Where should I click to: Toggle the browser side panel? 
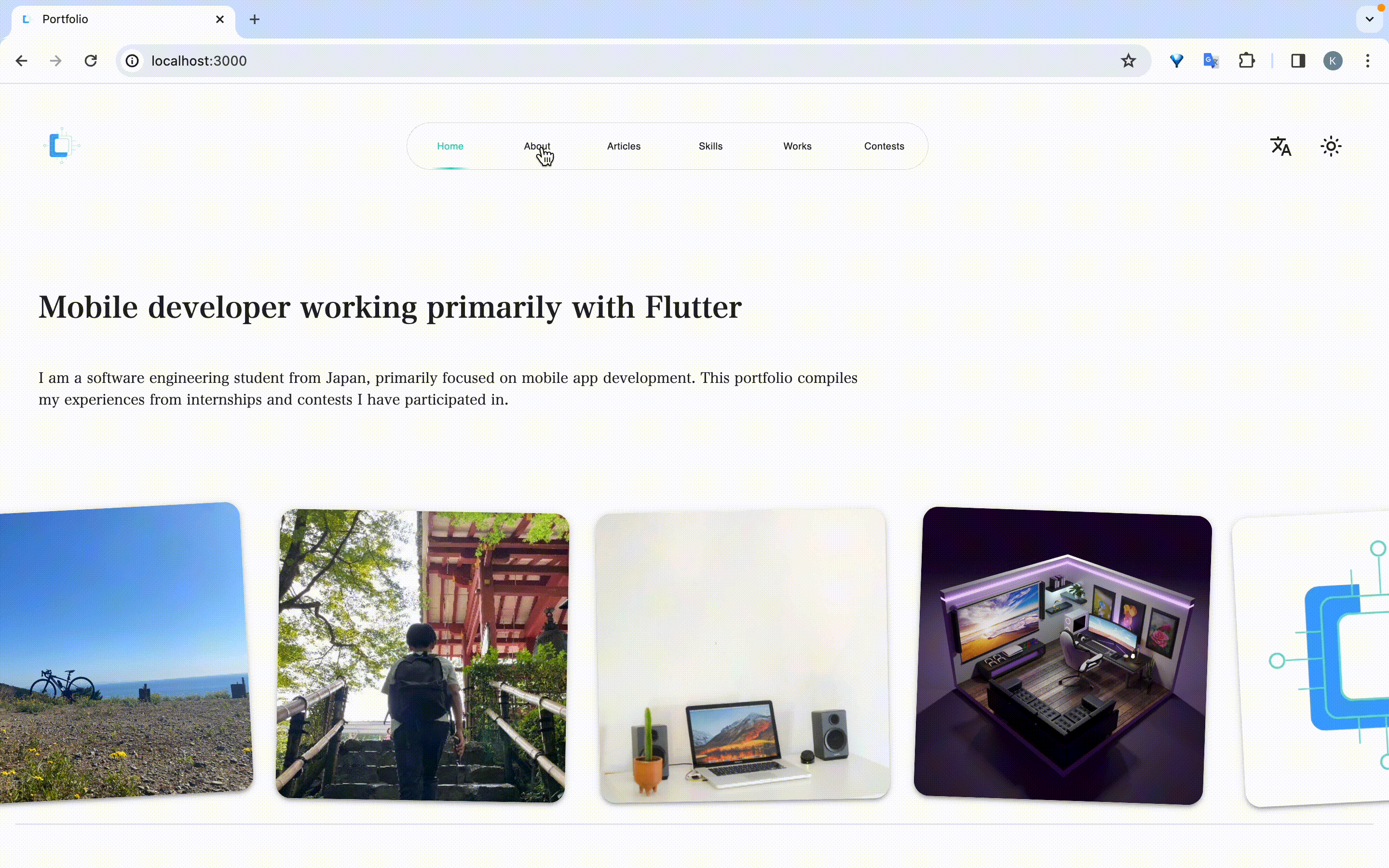pyautogui.click(x=1298, y=61)
